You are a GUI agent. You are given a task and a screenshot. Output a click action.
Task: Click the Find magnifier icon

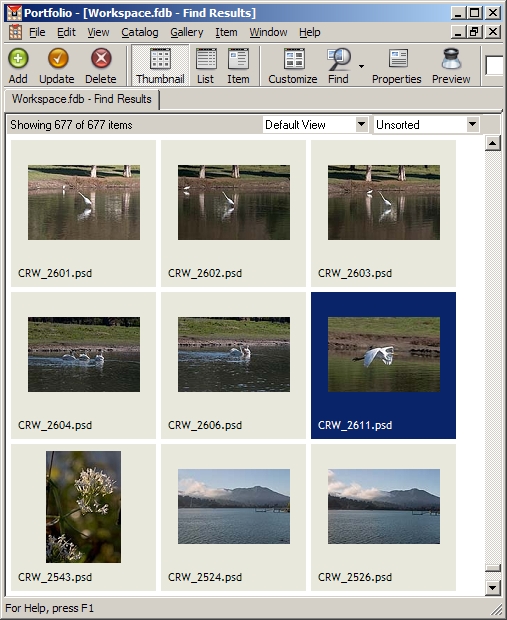(339, 59)
